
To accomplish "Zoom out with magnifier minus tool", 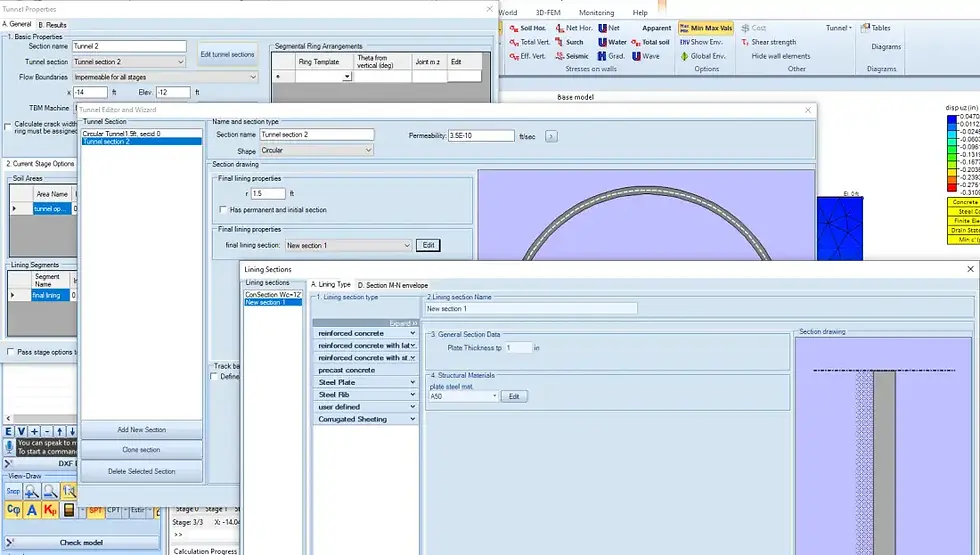I will (50, 491).
